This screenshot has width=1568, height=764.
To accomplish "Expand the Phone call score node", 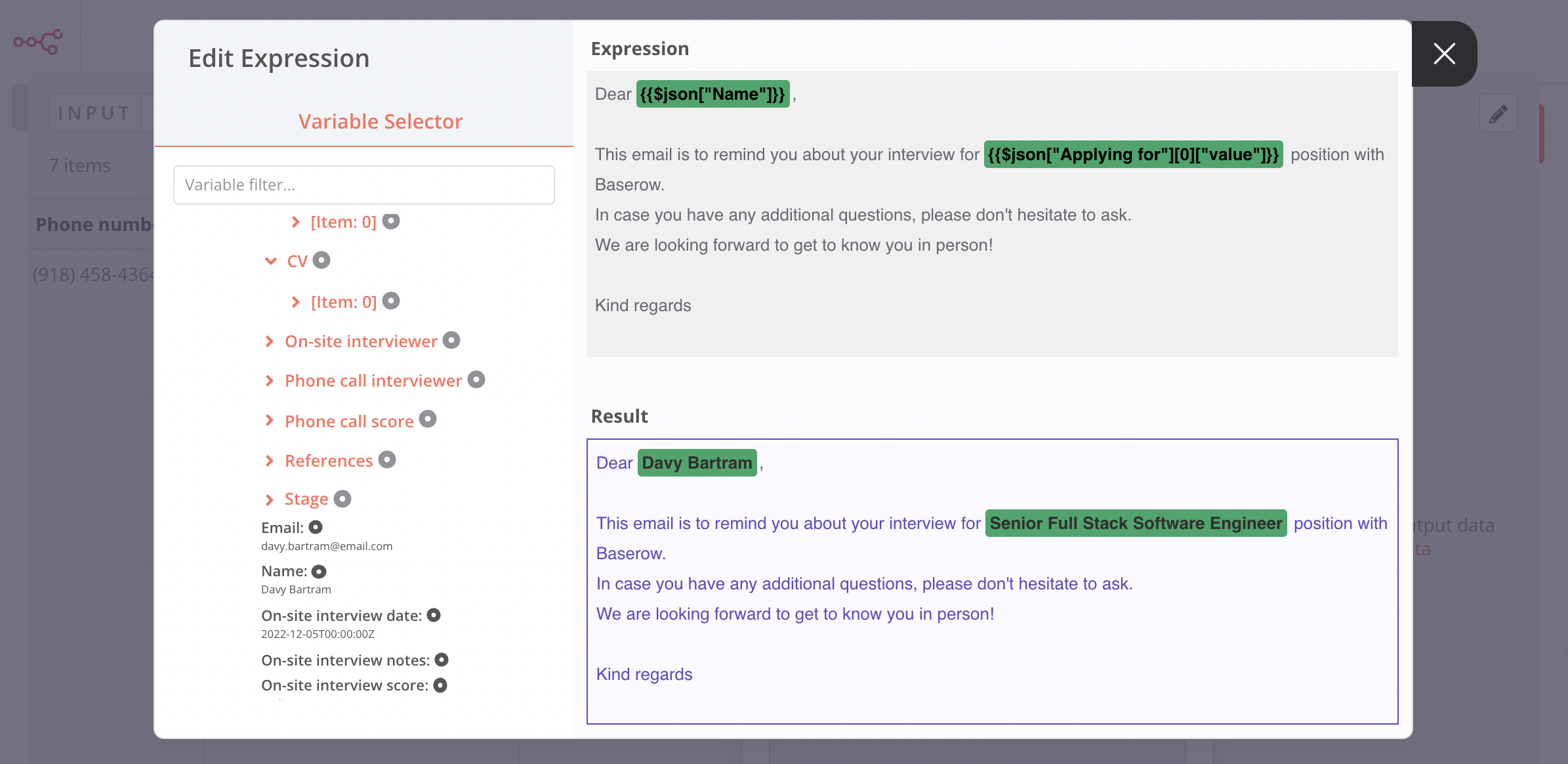I will click(269, 421).
